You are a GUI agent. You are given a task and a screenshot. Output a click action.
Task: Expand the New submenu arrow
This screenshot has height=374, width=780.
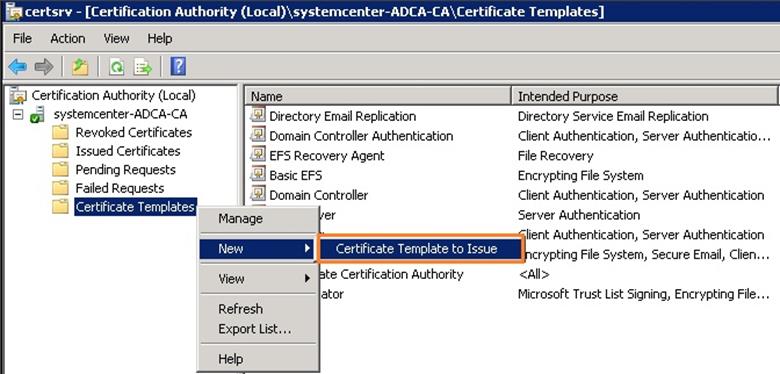point(308,249)
